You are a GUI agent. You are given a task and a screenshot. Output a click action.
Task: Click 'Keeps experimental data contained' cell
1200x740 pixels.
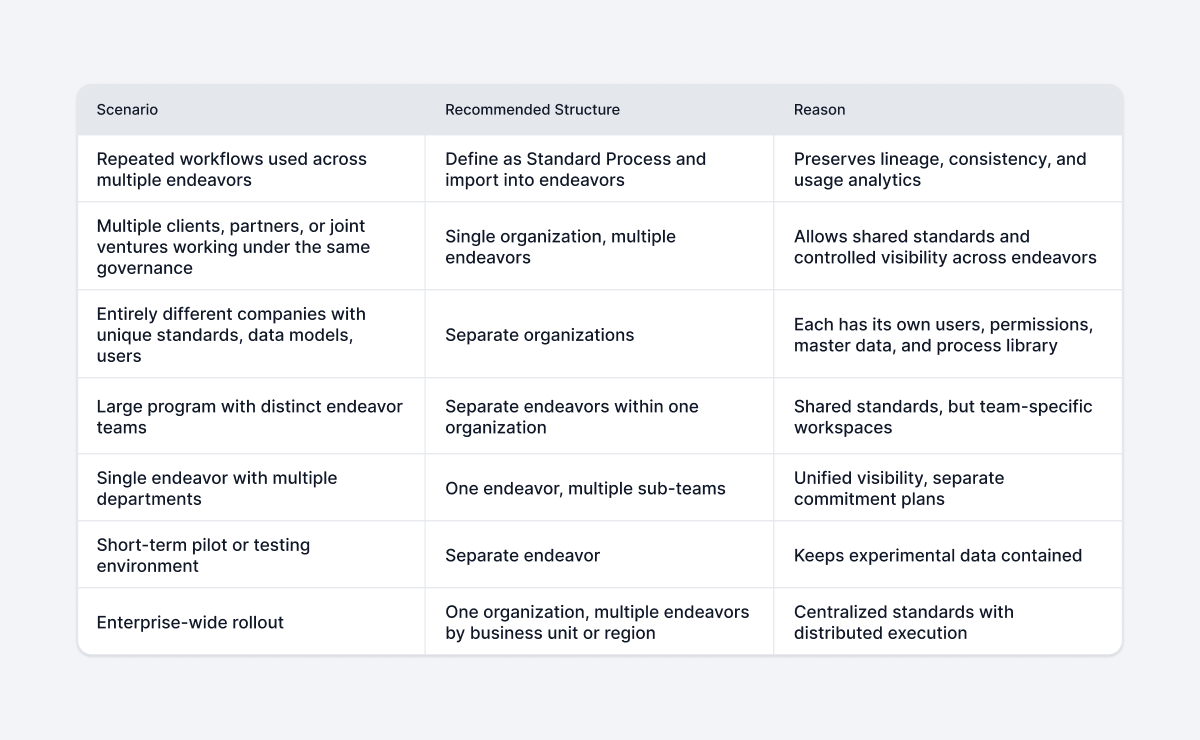pos(948,555)
